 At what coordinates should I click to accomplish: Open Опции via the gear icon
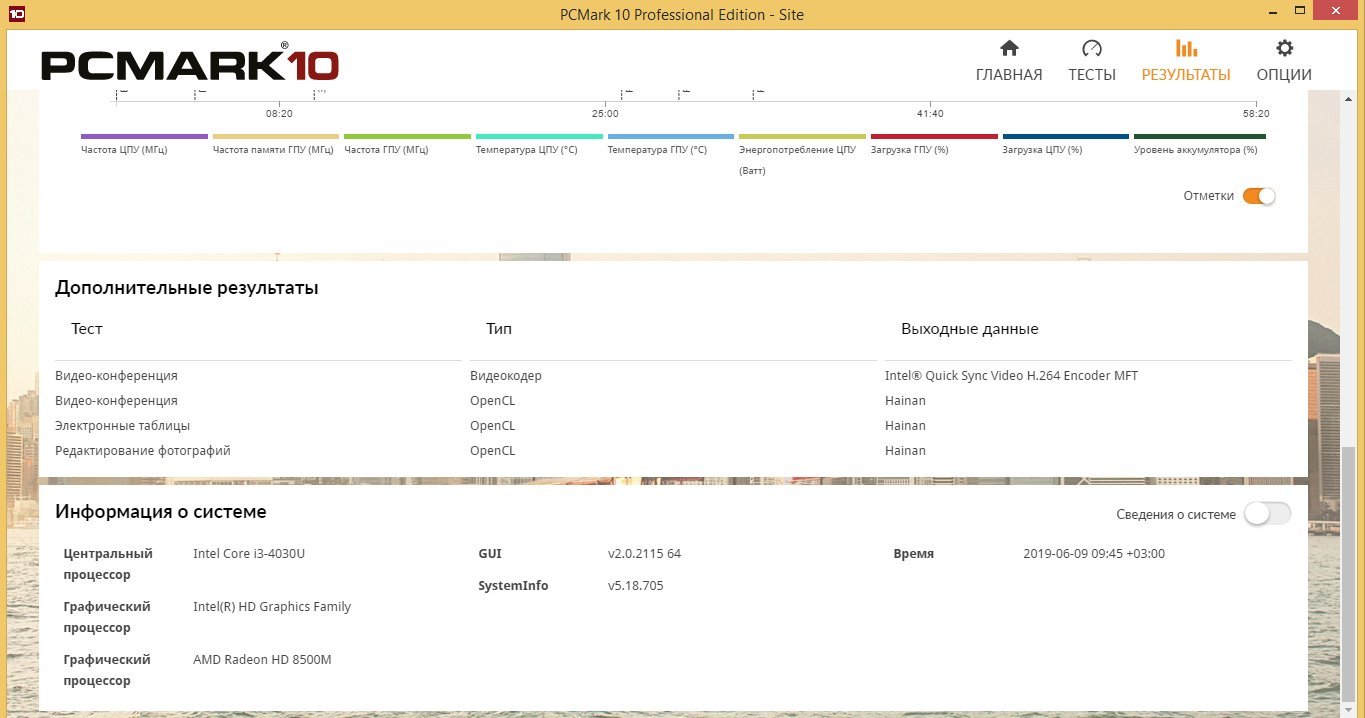(1284, 49)
